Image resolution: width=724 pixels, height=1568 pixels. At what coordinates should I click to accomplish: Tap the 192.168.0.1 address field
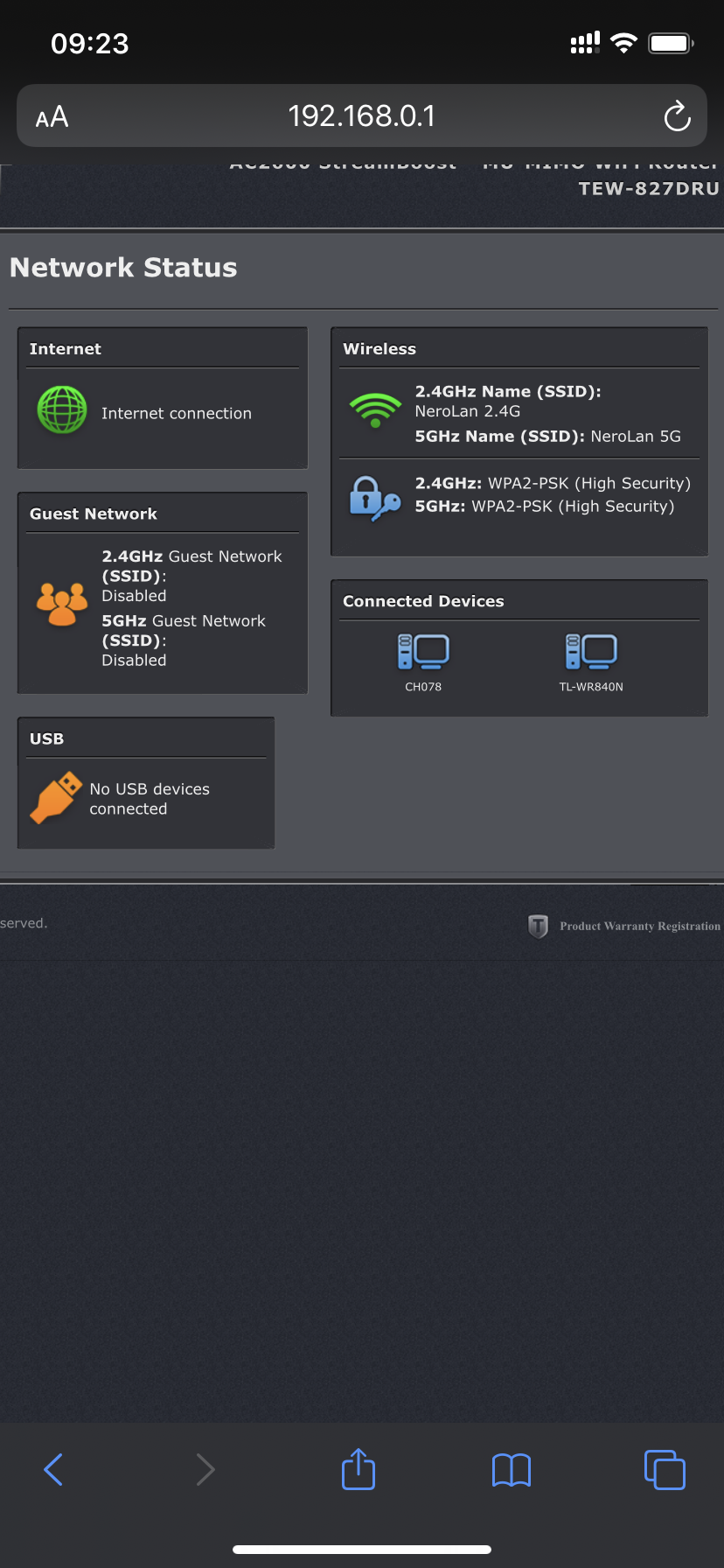[361, 116]
